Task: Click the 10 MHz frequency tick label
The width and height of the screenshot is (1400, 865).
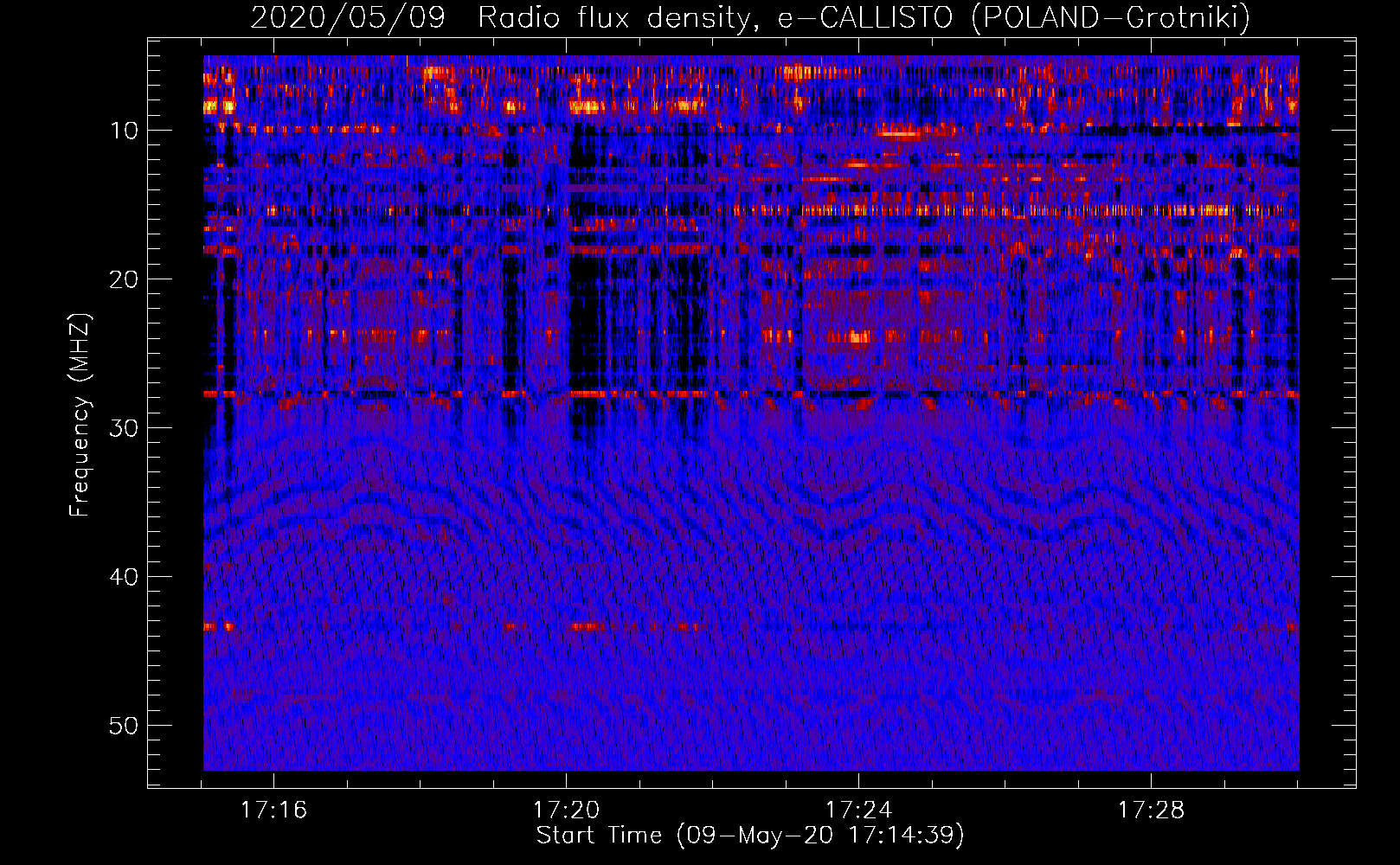Action: point(125,131)
